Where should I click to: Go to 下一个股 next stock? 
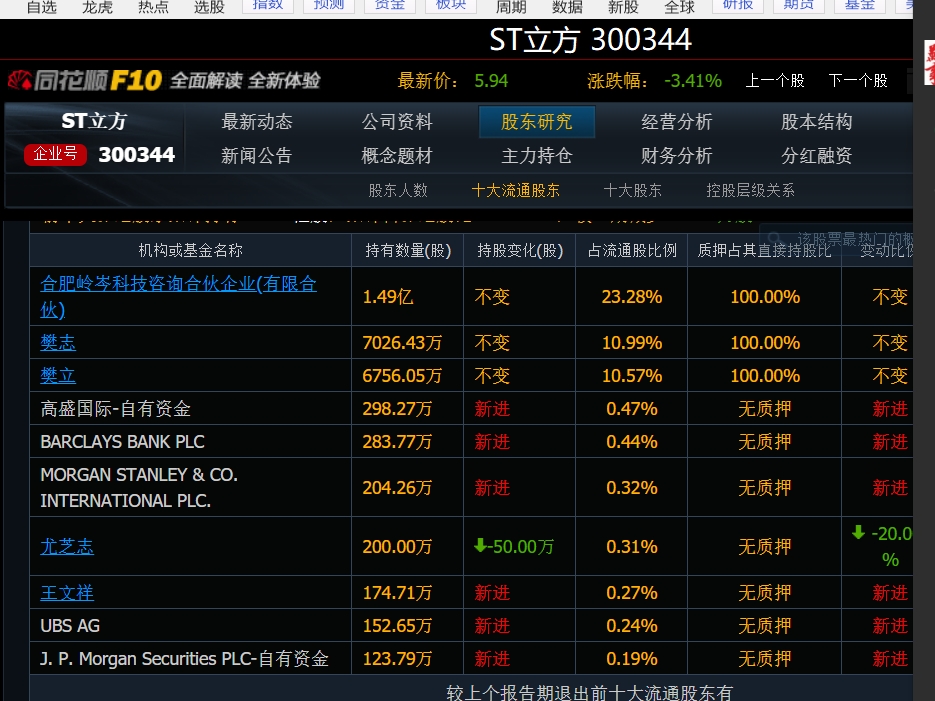point(858,80)
